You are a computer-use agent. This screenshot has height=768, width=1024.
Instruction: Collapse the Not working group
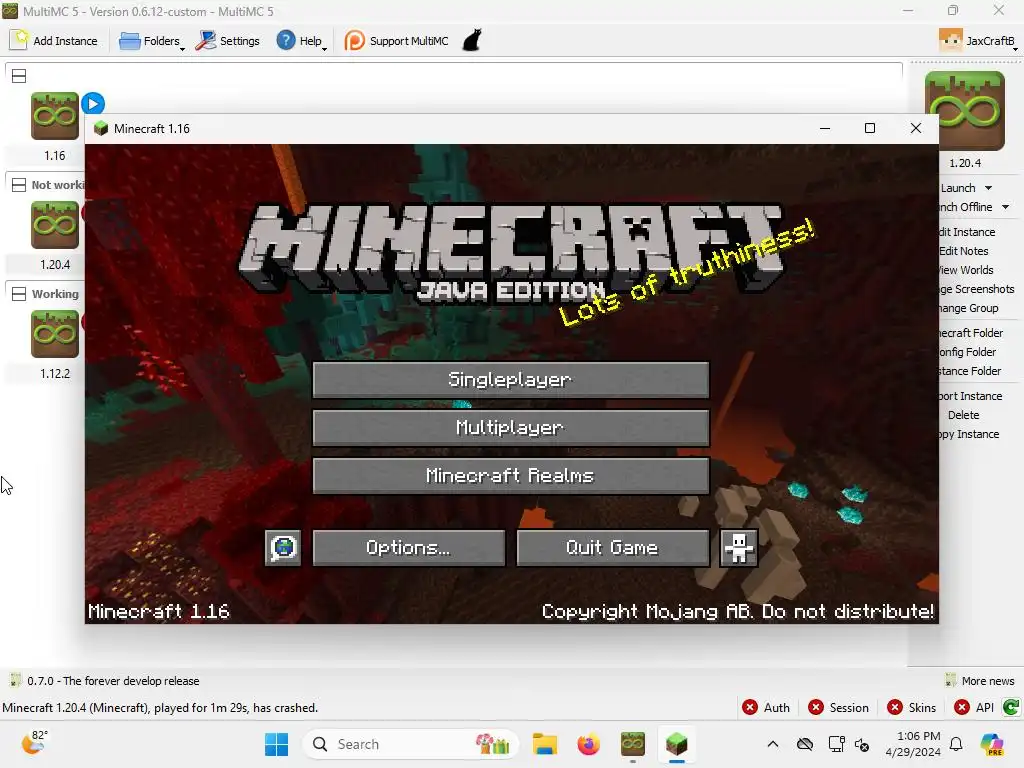pos(19,185)
